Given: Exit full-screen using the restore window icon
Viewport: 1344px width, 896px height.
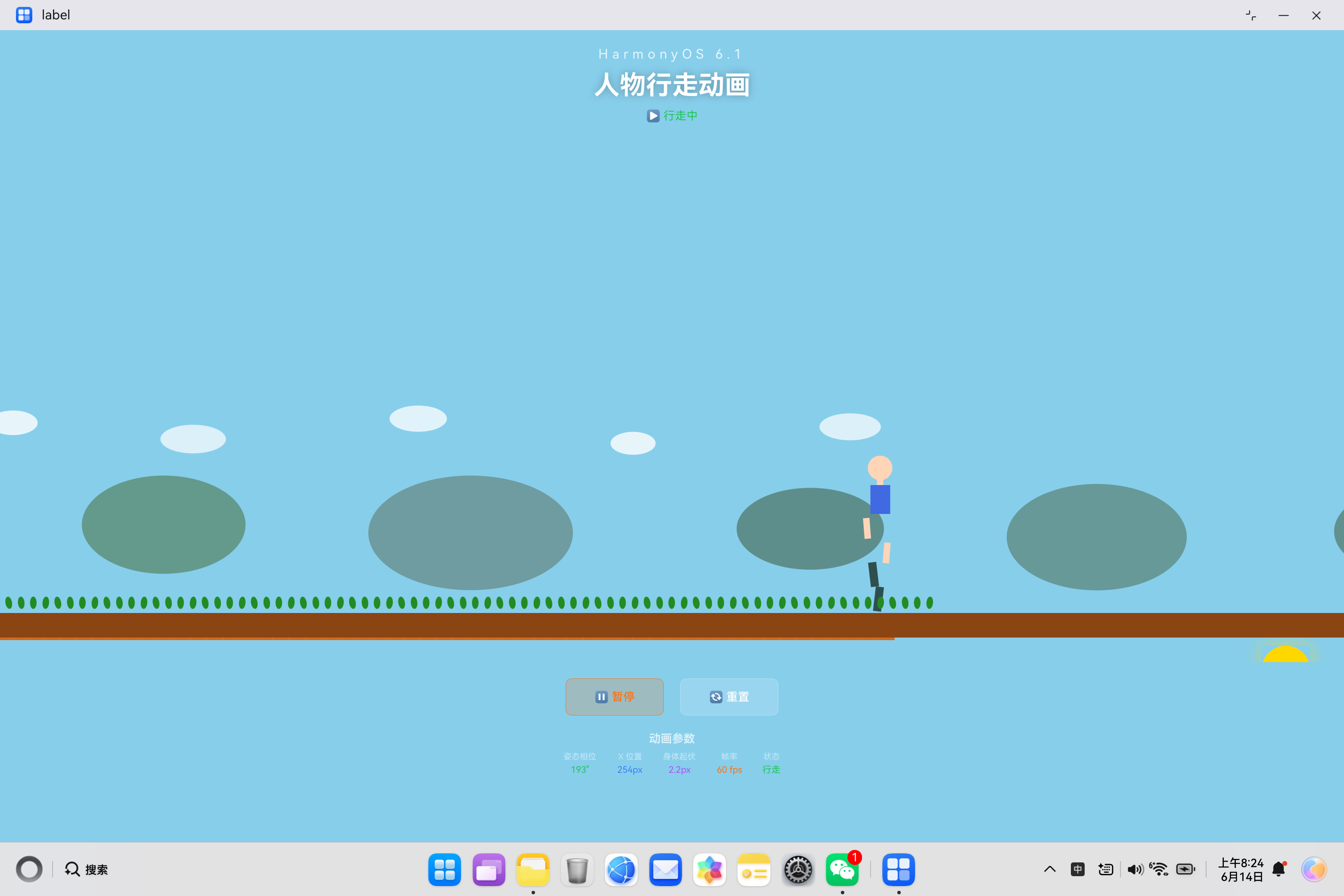Looking at the screenshot, I should 1251,16.
